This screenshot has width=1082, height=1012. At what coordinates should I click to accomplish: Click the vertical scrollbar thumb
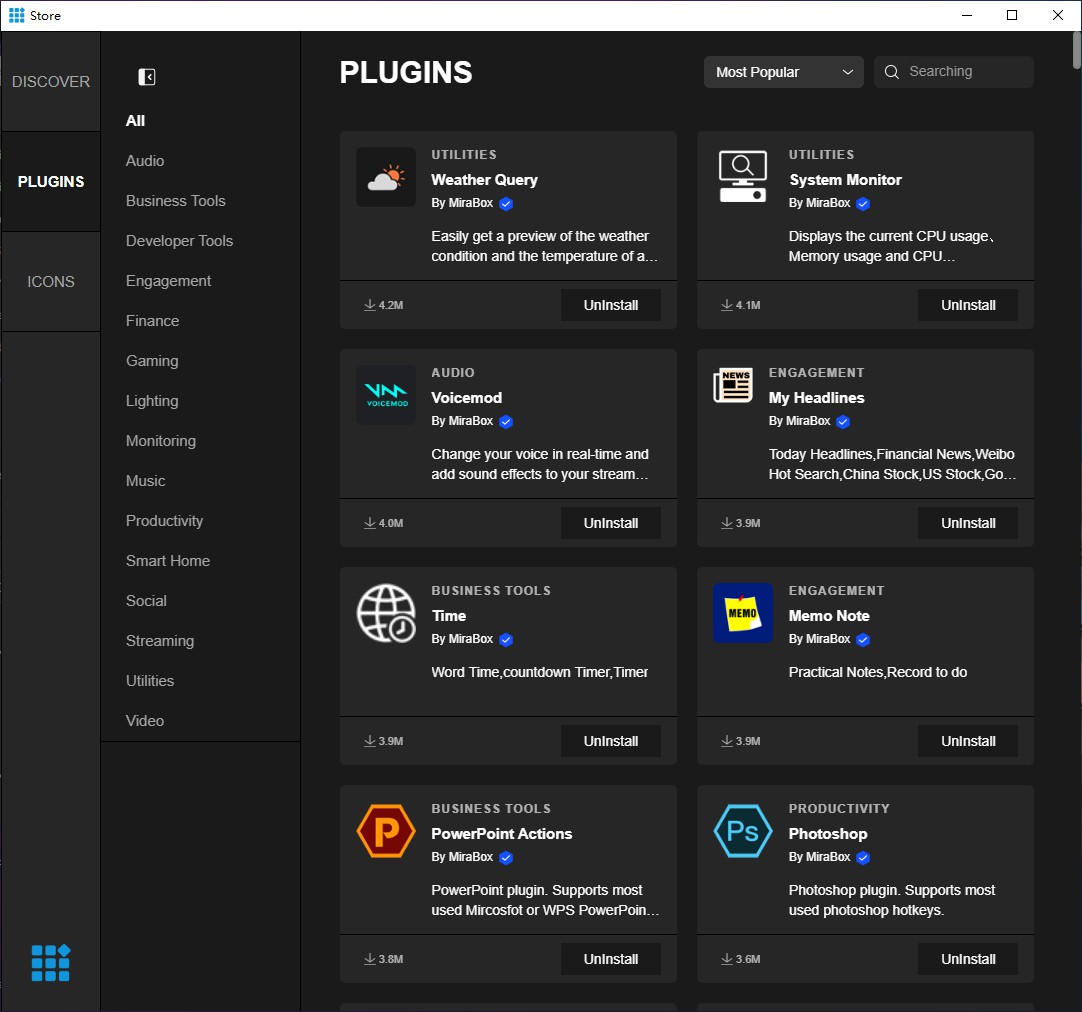click(x=1076, y=50)
